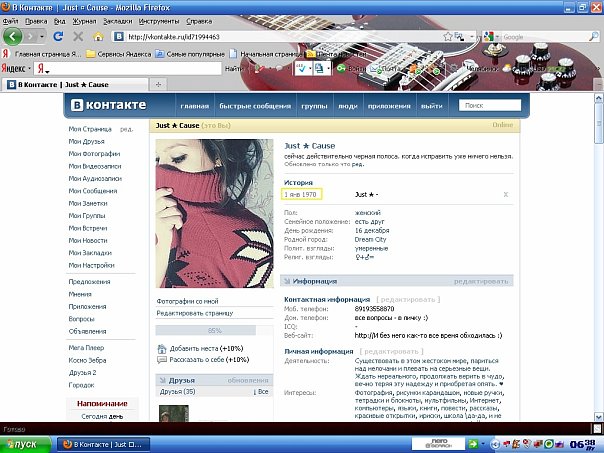Click the 65% profile completion progress bar

click(214, 331)
